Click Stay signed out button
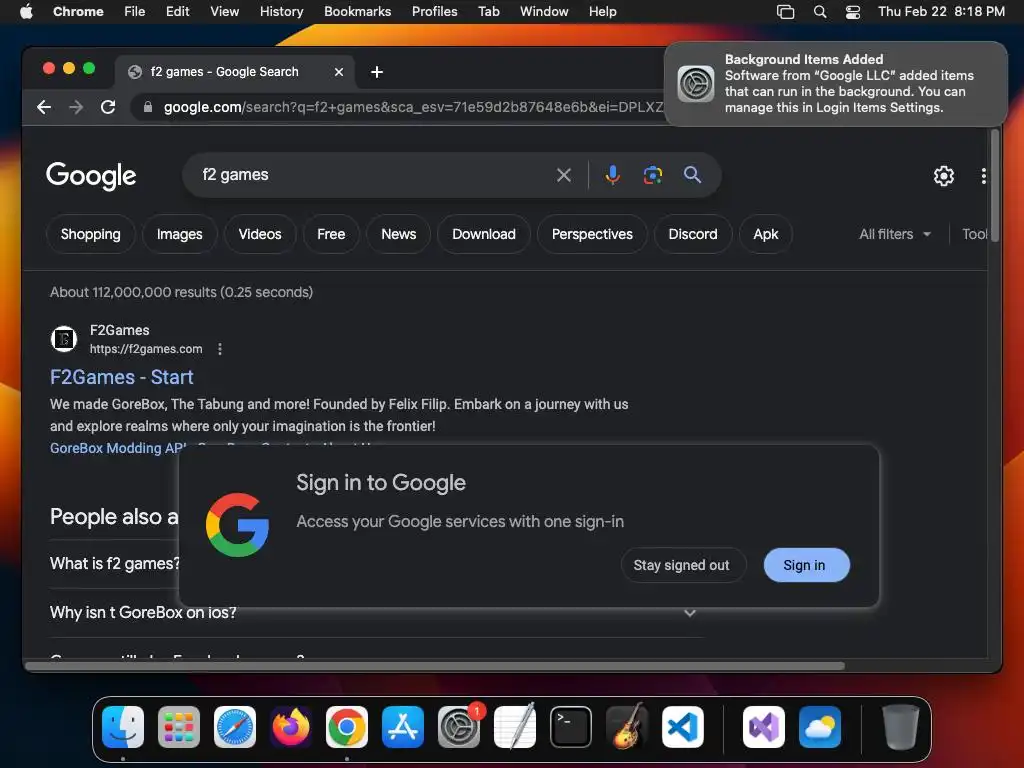The image size is (1024, 768). point(683,565)
